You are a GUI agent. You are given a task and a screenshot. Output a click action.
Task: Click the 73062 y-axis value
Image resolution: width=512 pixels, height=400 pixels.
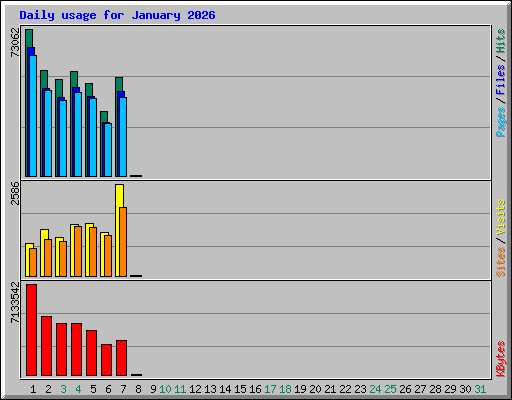(15, 43)
